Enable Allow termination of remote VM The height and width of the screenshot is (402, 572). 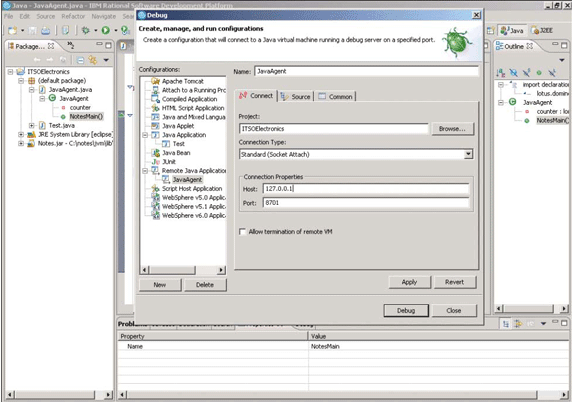[242, 232]
